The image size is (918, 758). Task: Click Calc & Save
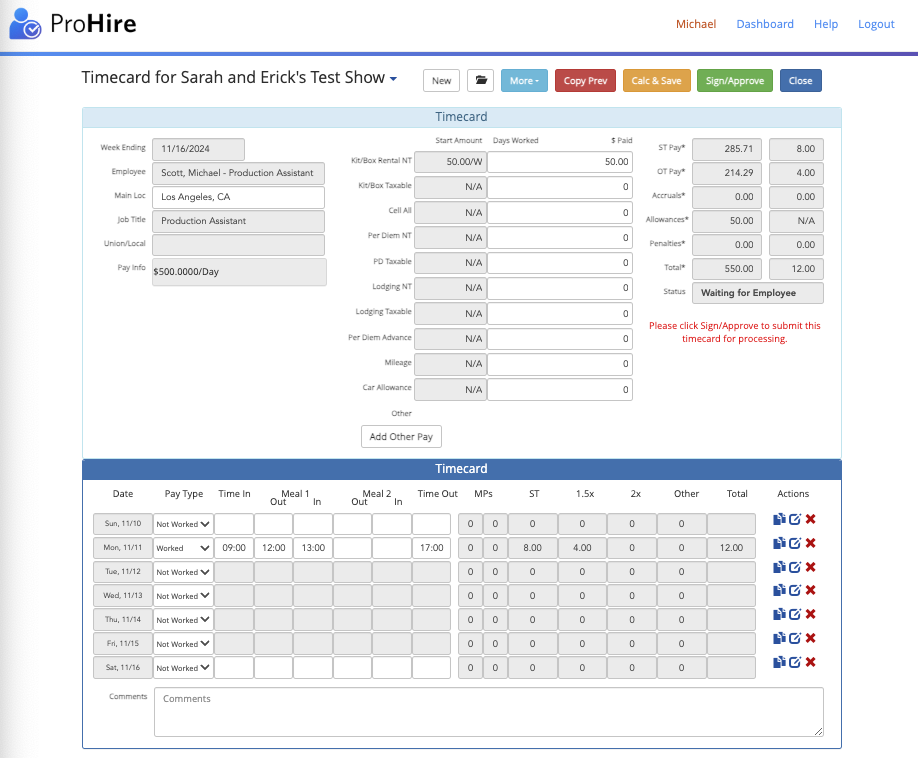[x=656, y=81]
